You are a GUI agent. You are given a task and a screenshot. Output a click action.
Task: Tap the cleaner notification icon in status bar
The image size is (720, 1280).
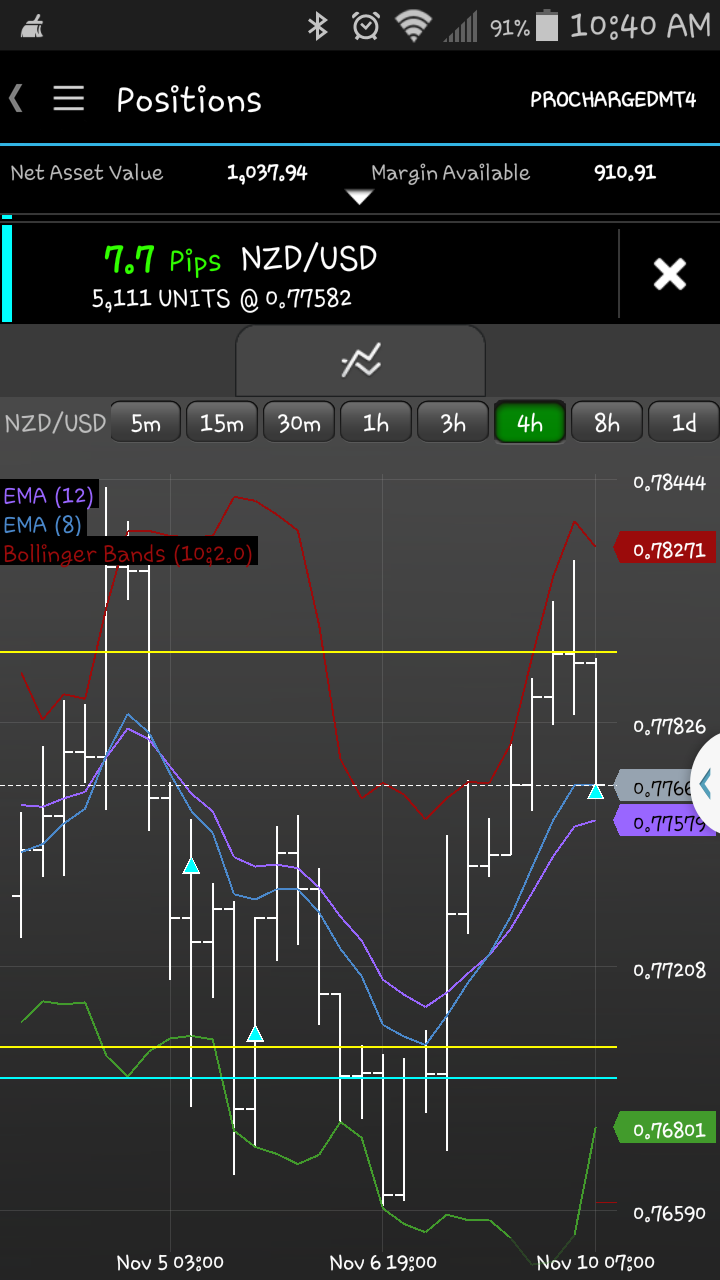pyautogui.click(x=33, y=26)
